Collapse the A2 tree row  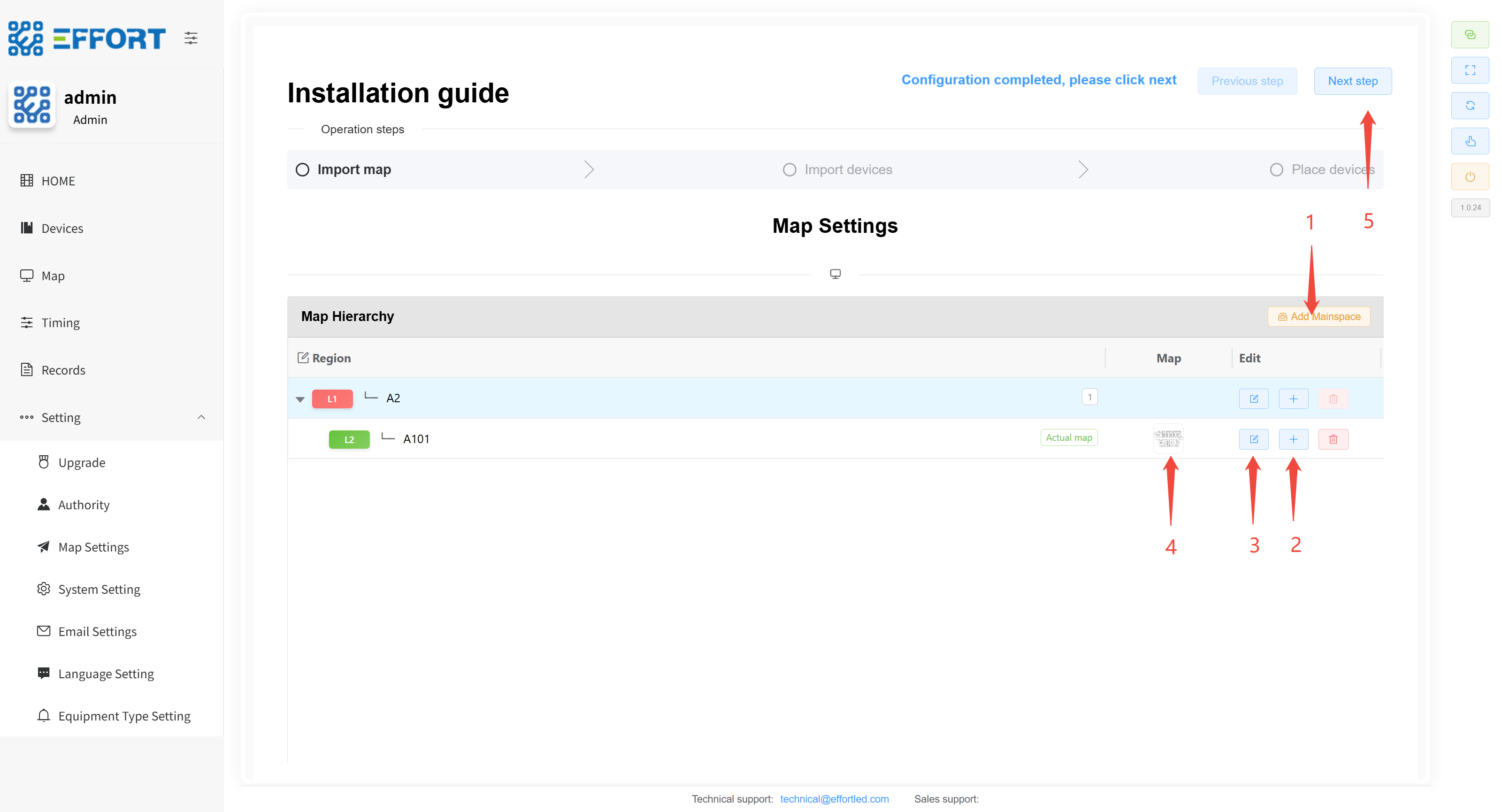[x=300, y=399]
